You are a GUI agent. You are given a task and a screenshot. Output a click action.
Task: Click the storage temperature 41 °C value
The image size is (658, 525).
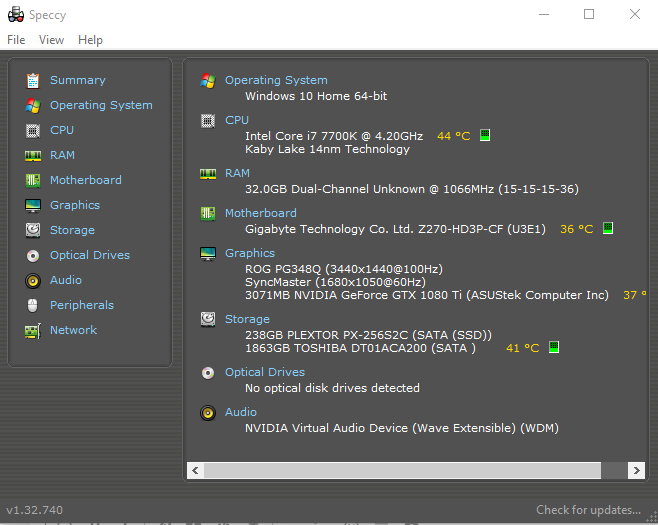(522, 348)
